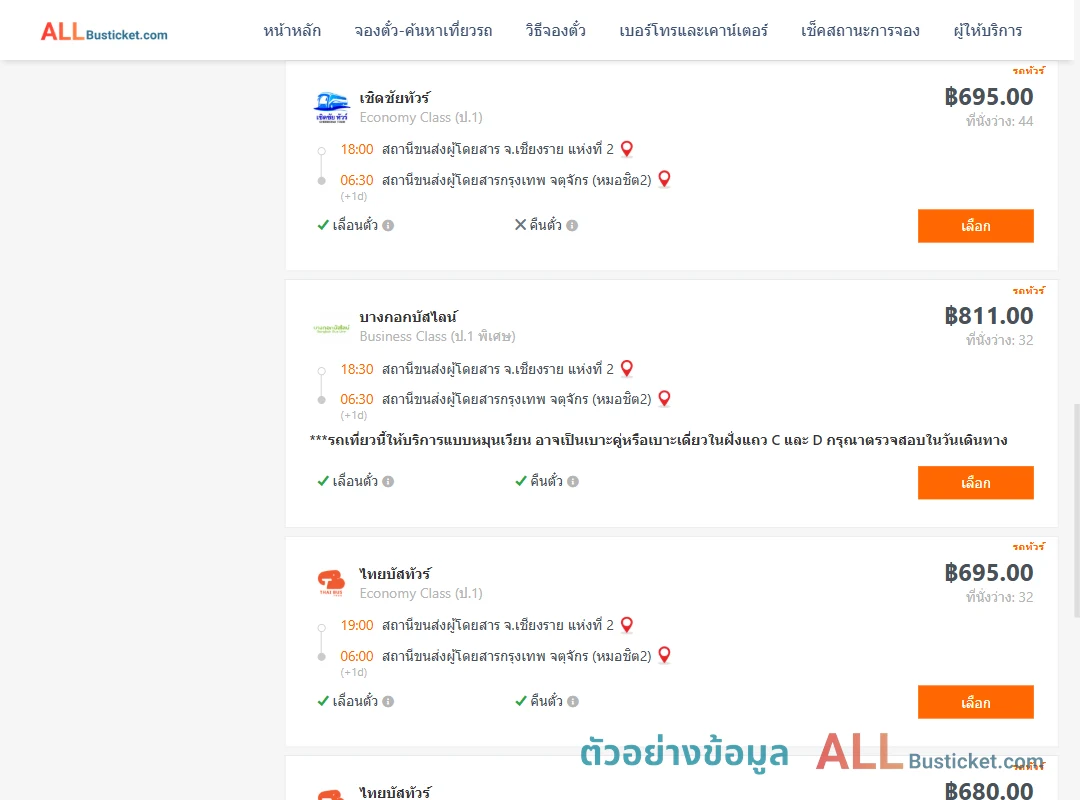Show map pin for เชิดชัยทัวร์ 06:30 arrival
The height and width of the screenshot is (800, 1080).
click(x=664, y=179)
